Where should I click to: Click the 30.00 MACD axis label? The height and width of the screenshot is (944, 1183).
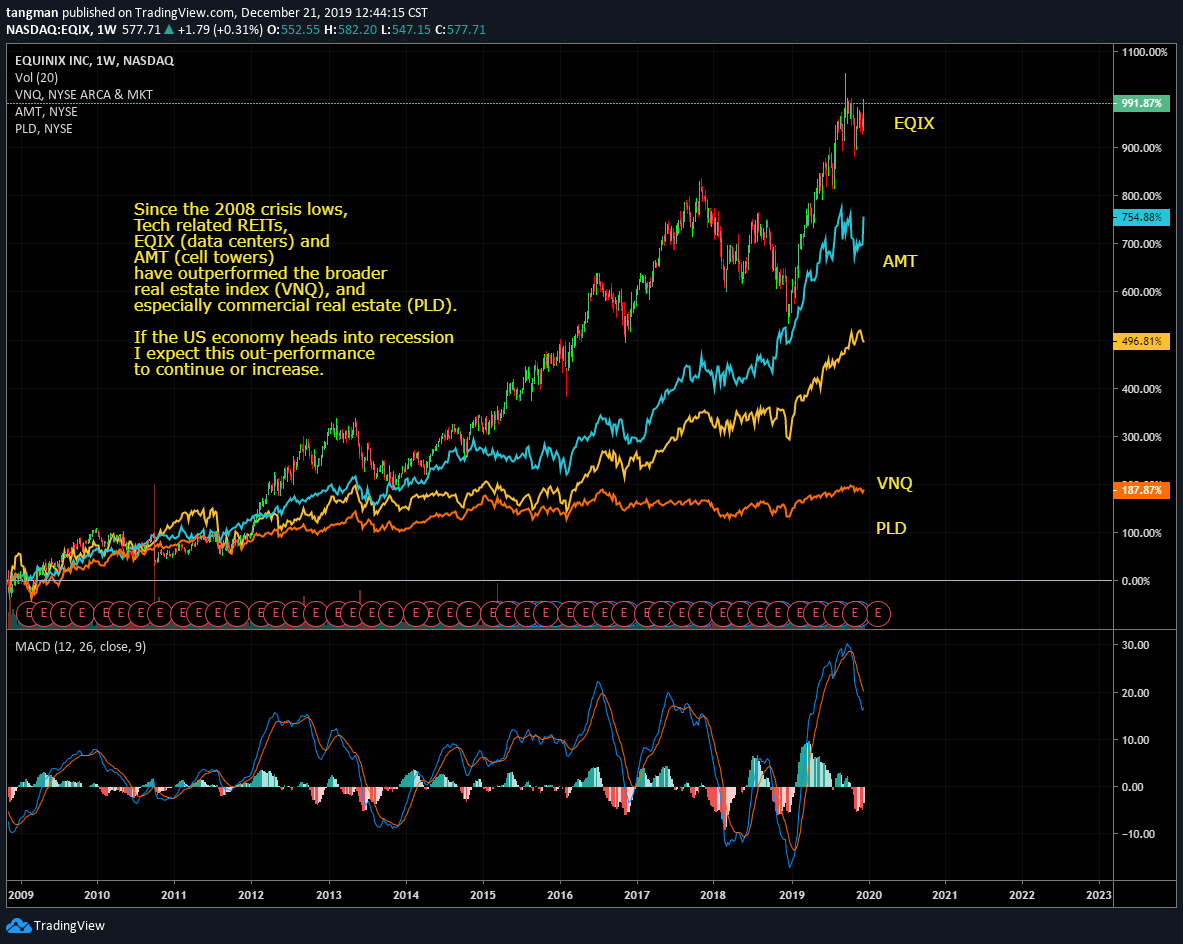(1135, 645)
